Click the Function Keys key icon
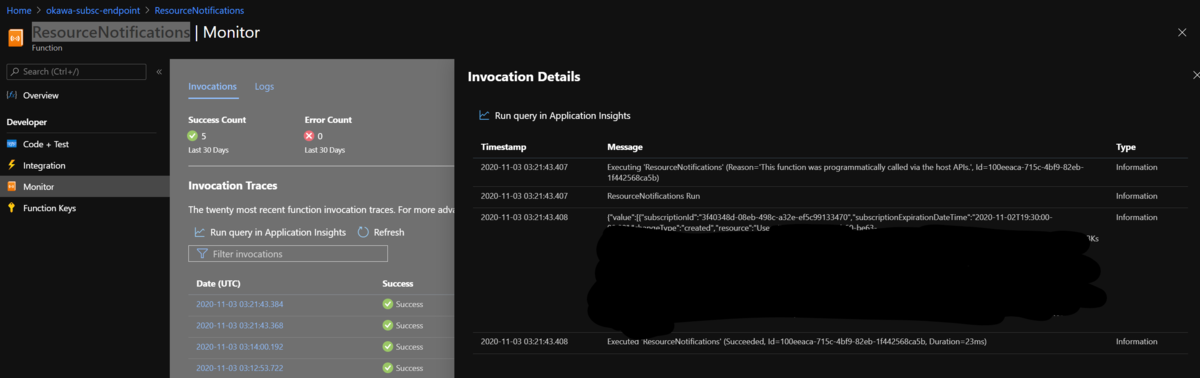The width and height of the screenshot is (1200, 378). click(x=12, y=208)
